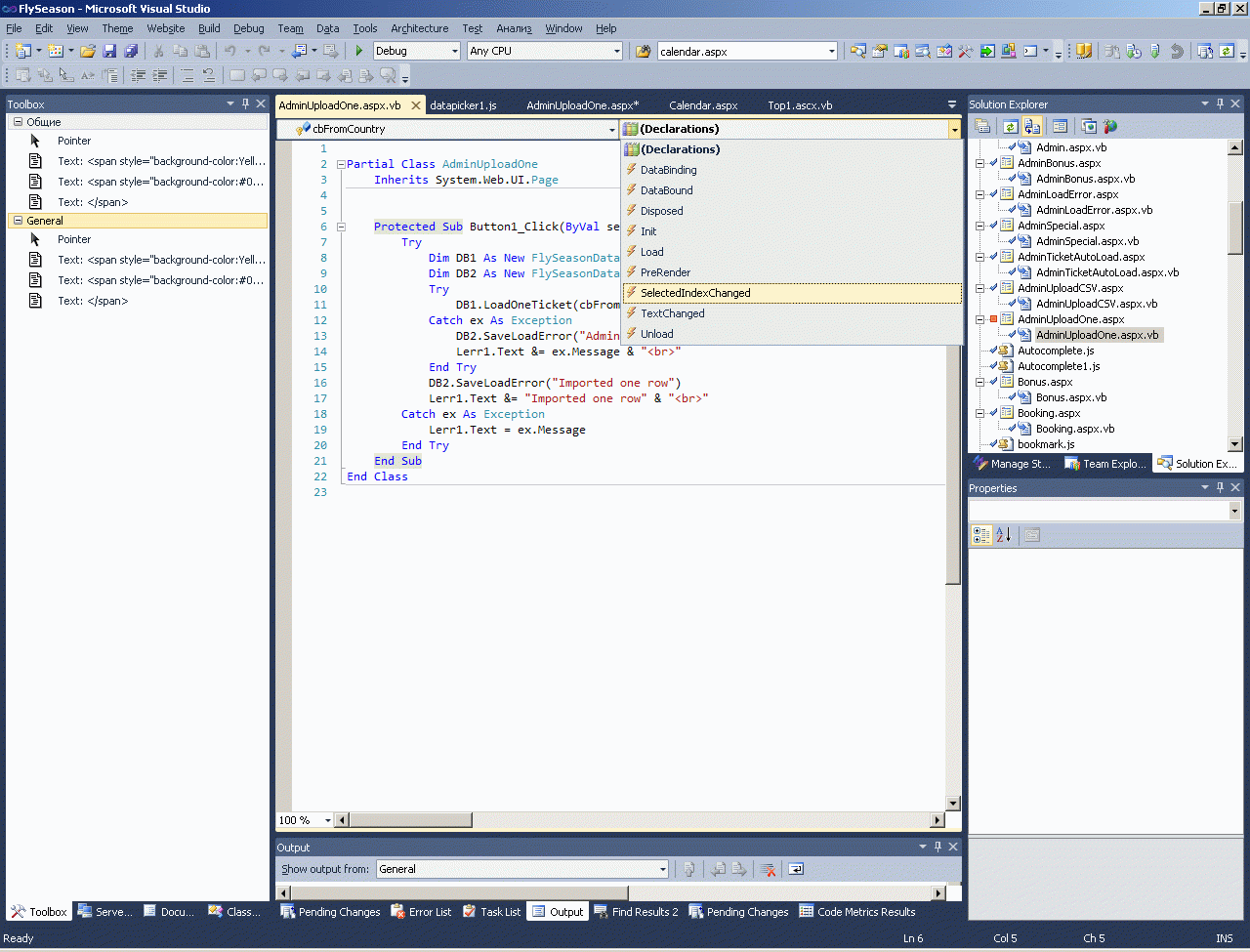This screenshot has height=952, width=1250.
Task: Open the Architecture menu
Action: pyautogui.click(x=419, y=28)
